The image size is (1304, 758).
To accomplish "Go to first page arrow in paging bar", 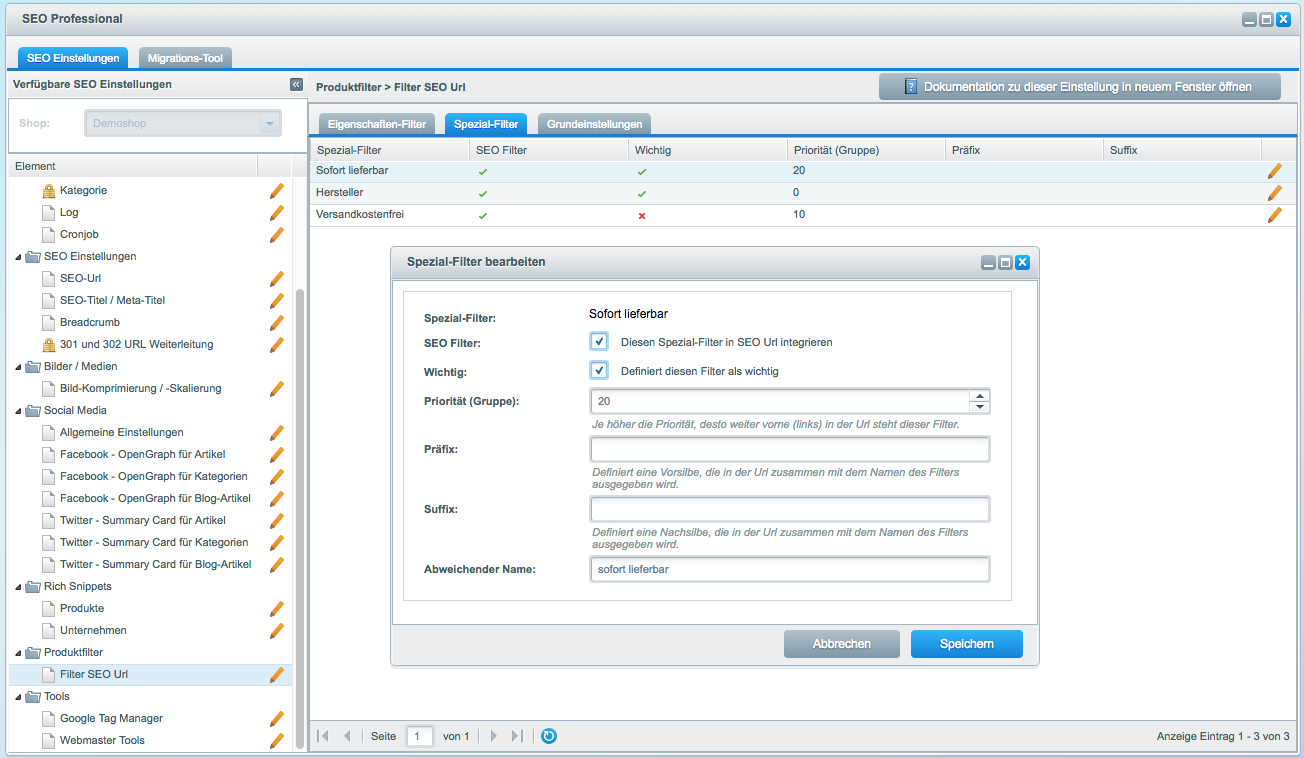I will point(323,736).
